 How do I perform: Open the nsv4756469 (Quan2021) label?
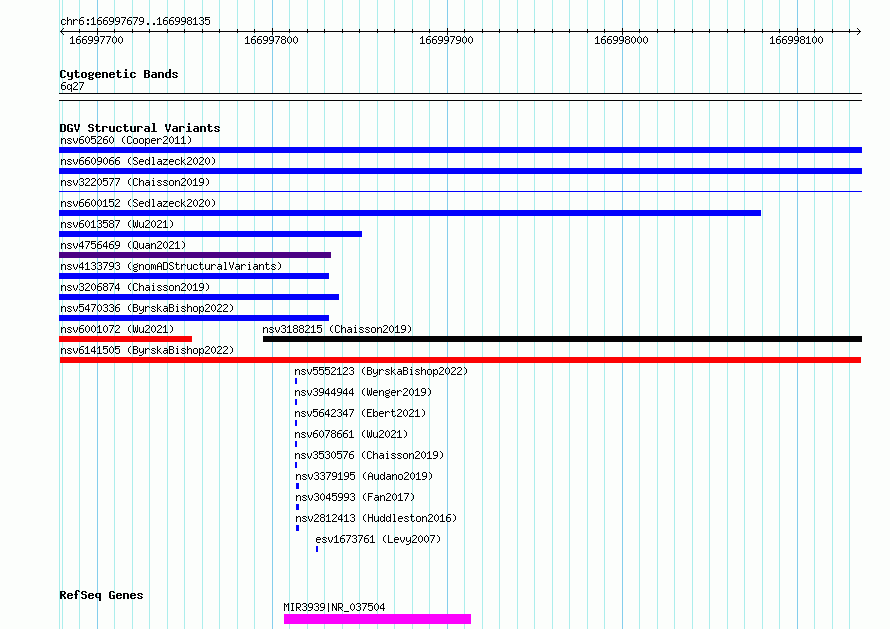(x=123, y=245)
